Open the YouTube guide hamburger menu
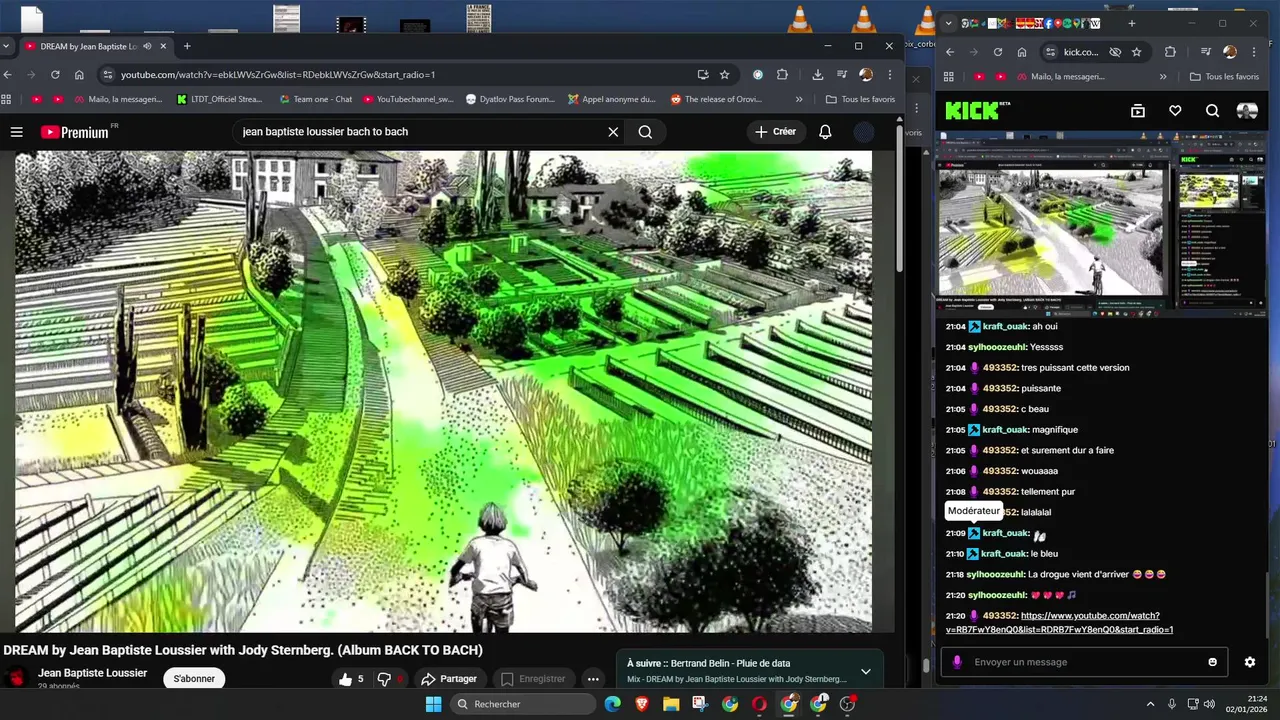Viewport: 1280px width, 720px height. coord(16,132)
